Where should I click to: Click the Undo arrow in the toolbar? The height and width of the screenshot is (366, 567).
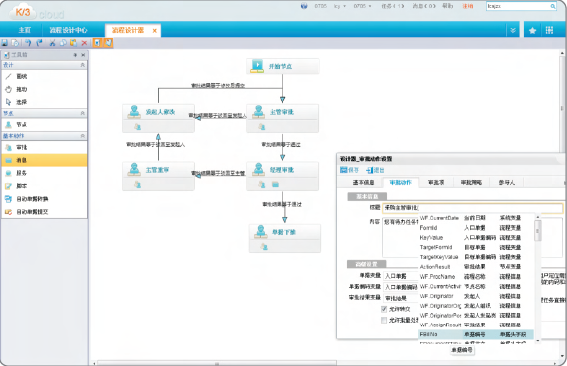pyautogui.click(x=28, y=43)
